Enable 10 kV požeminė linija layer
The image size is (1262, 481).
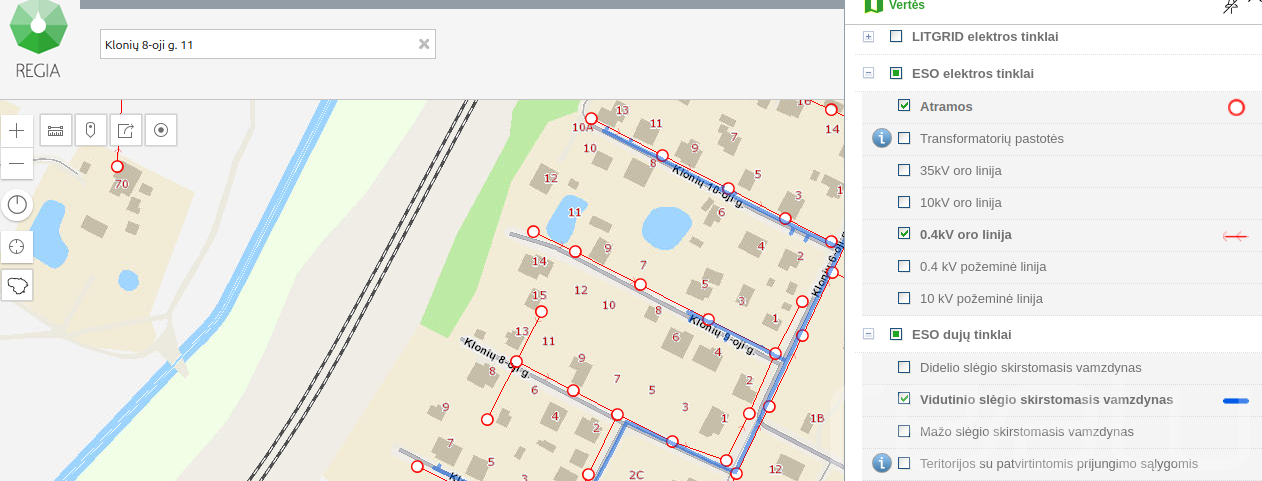click(904, 298)
